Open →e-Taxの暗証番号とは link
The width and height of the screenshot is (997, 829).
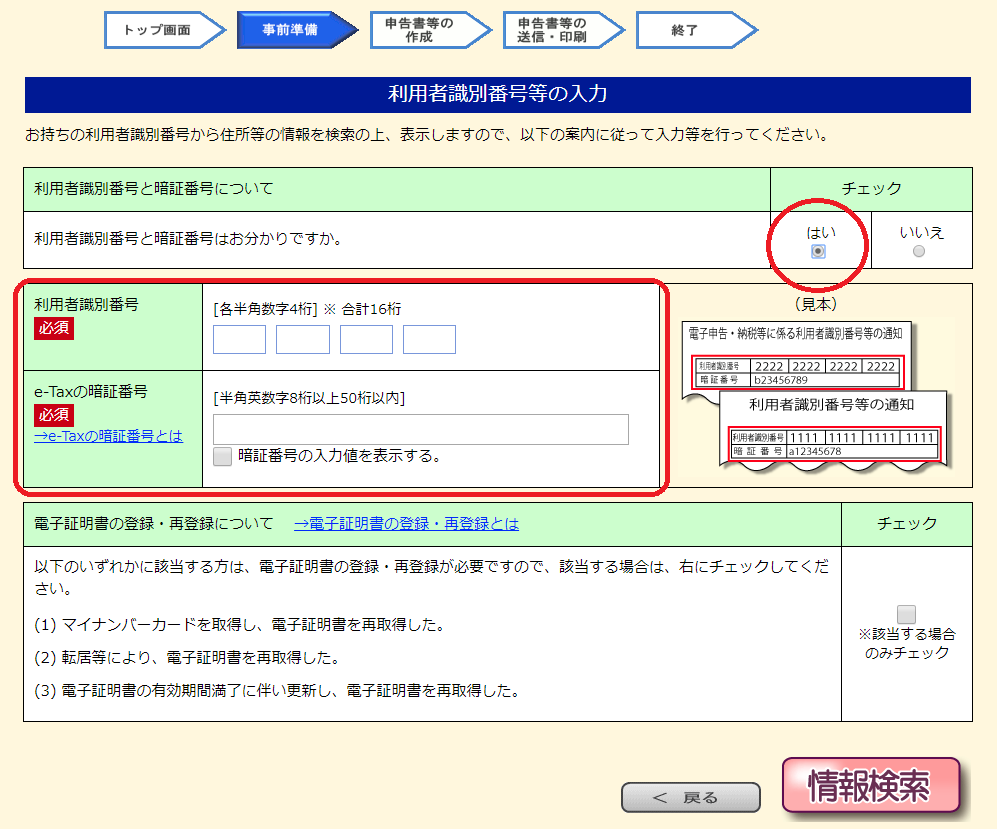109,436
